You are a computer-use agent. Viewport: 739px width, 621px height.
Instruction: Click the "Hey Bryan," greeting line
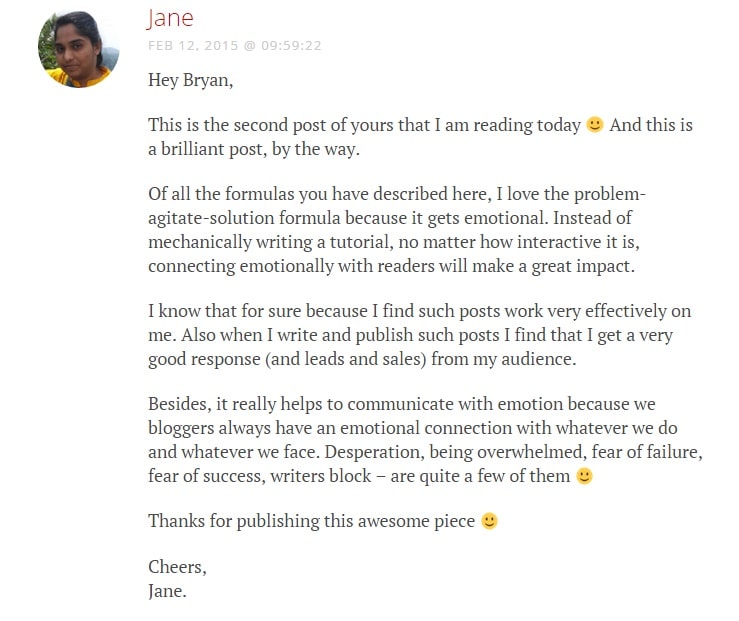tap(190, 80)
